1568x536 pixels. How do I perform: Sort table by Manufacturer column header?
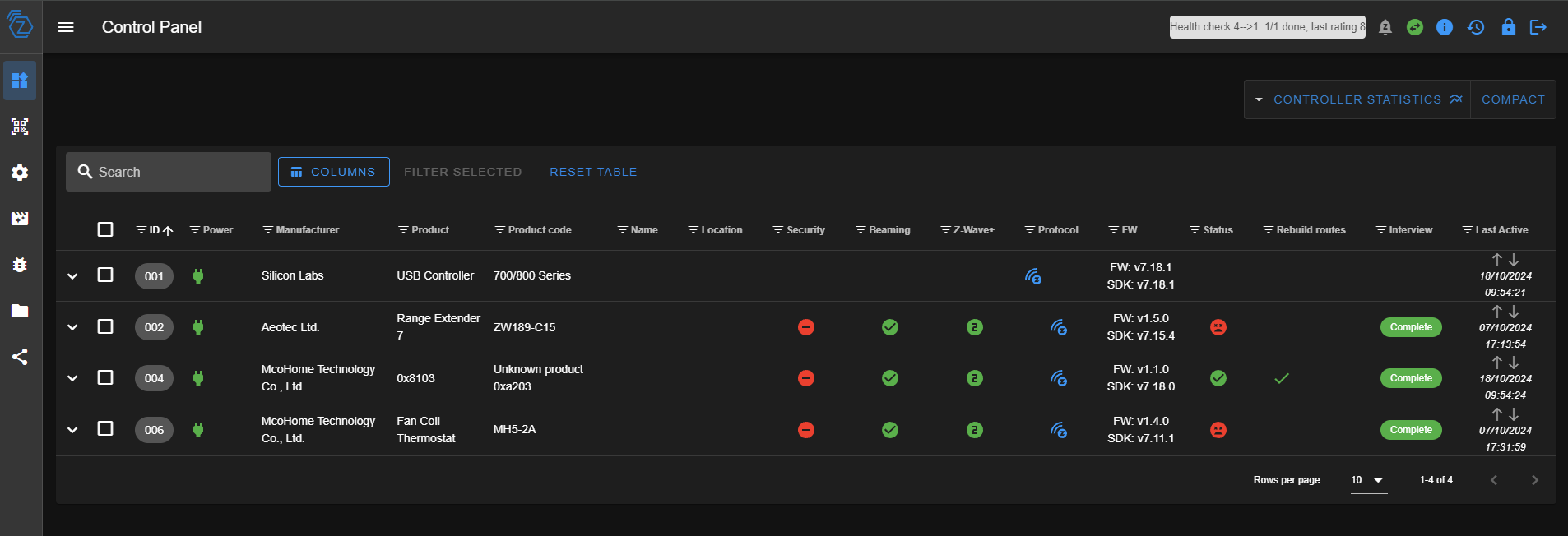coord(307,230)
